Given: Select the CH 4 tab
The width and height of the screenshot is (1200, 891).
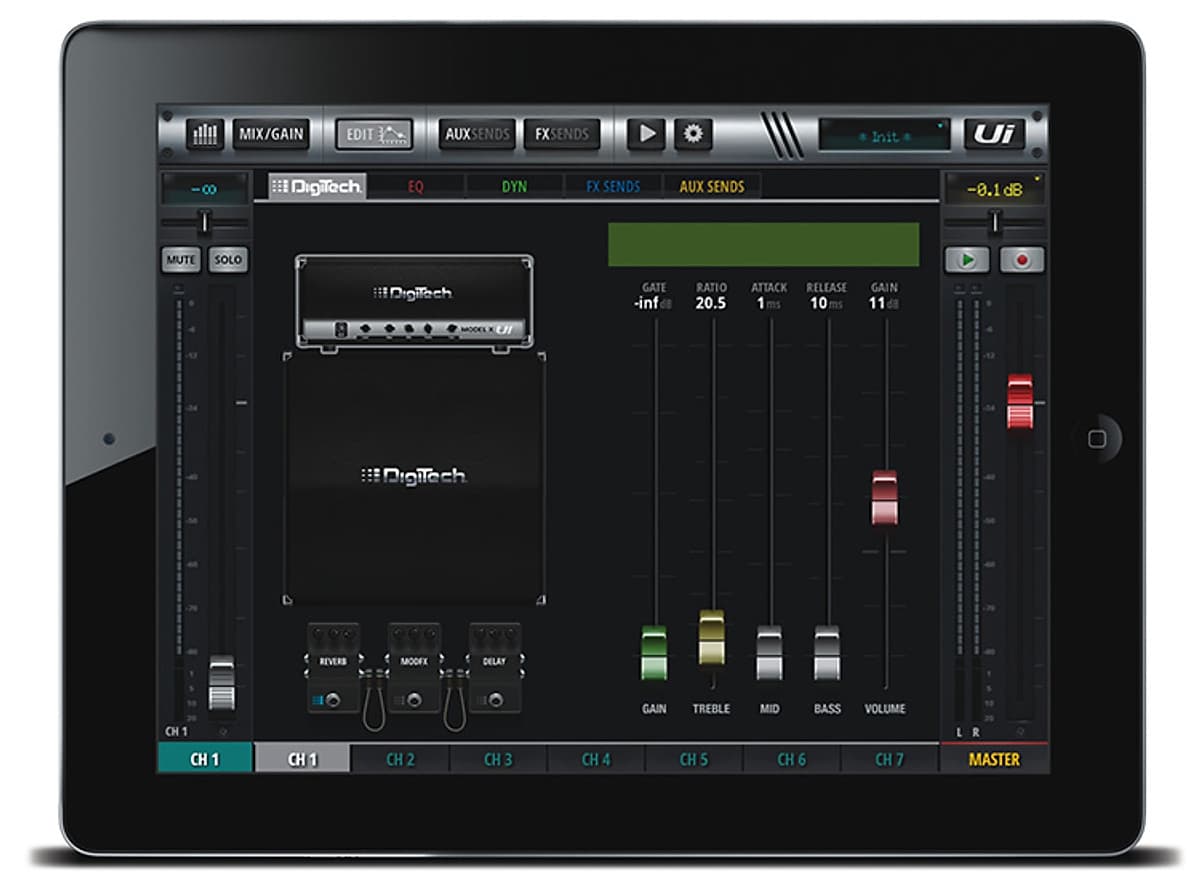Looking at the screenshot, I should coord(597,759).
